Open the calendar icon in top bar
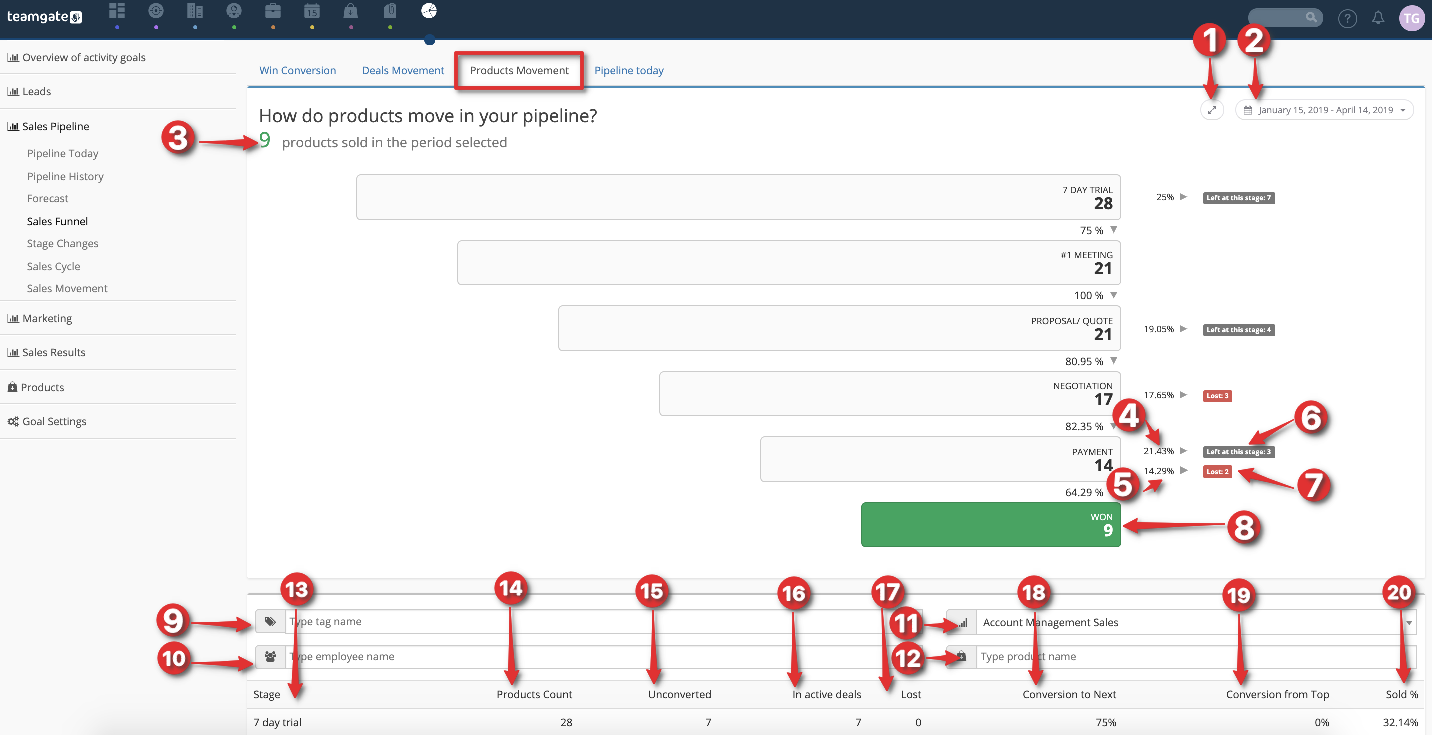This screenshot has height=735, width=1432. coord(312,11)
